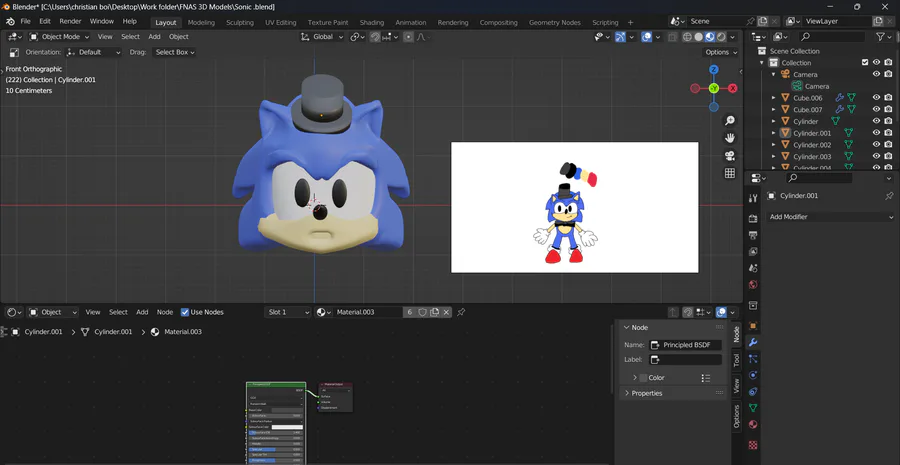Open the View Layer properties tab icon
This screenshot has height=465, width=900.
753,251
